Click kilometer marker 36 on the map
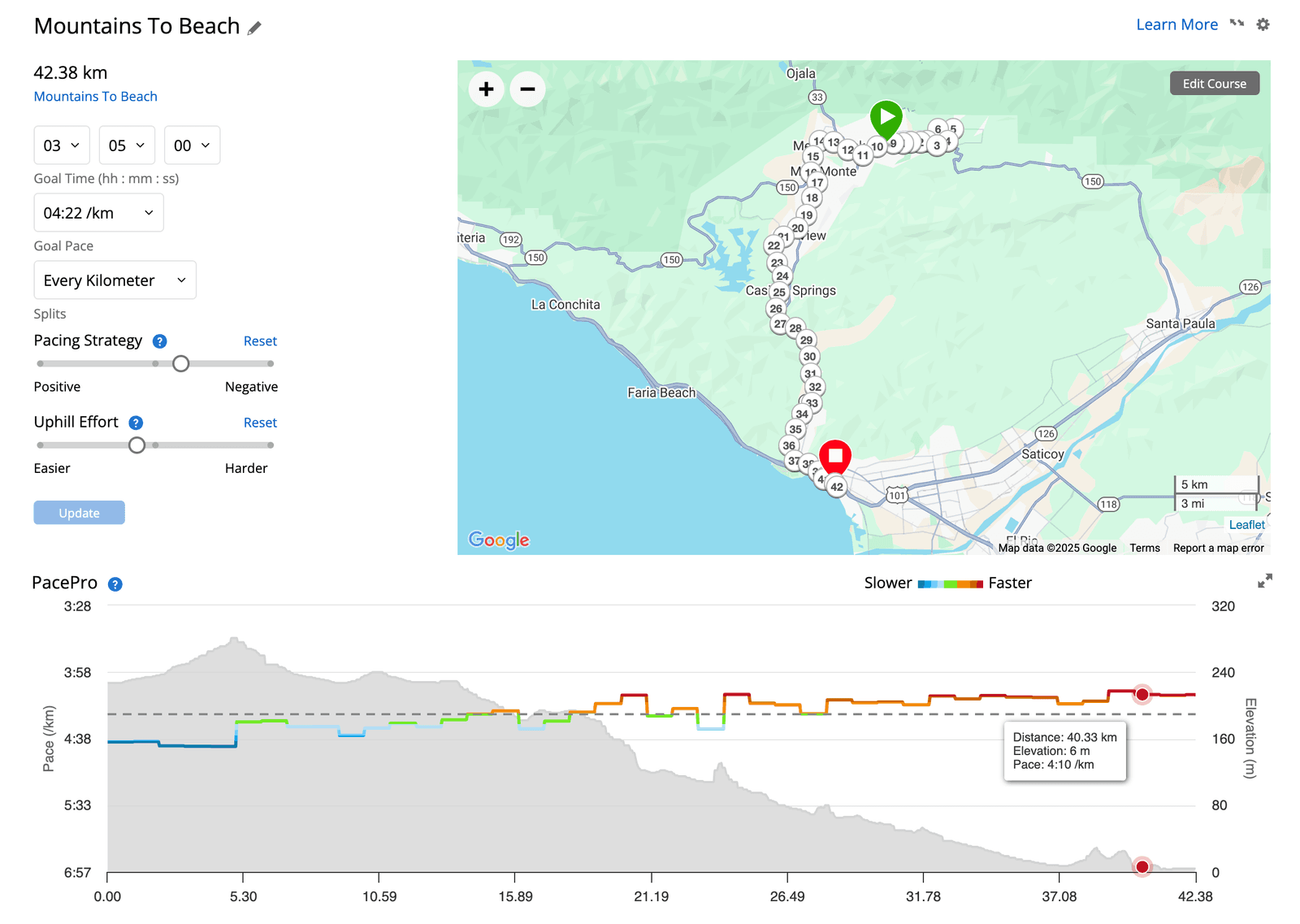Viewport: 1300px width, 924px height. 789,445
